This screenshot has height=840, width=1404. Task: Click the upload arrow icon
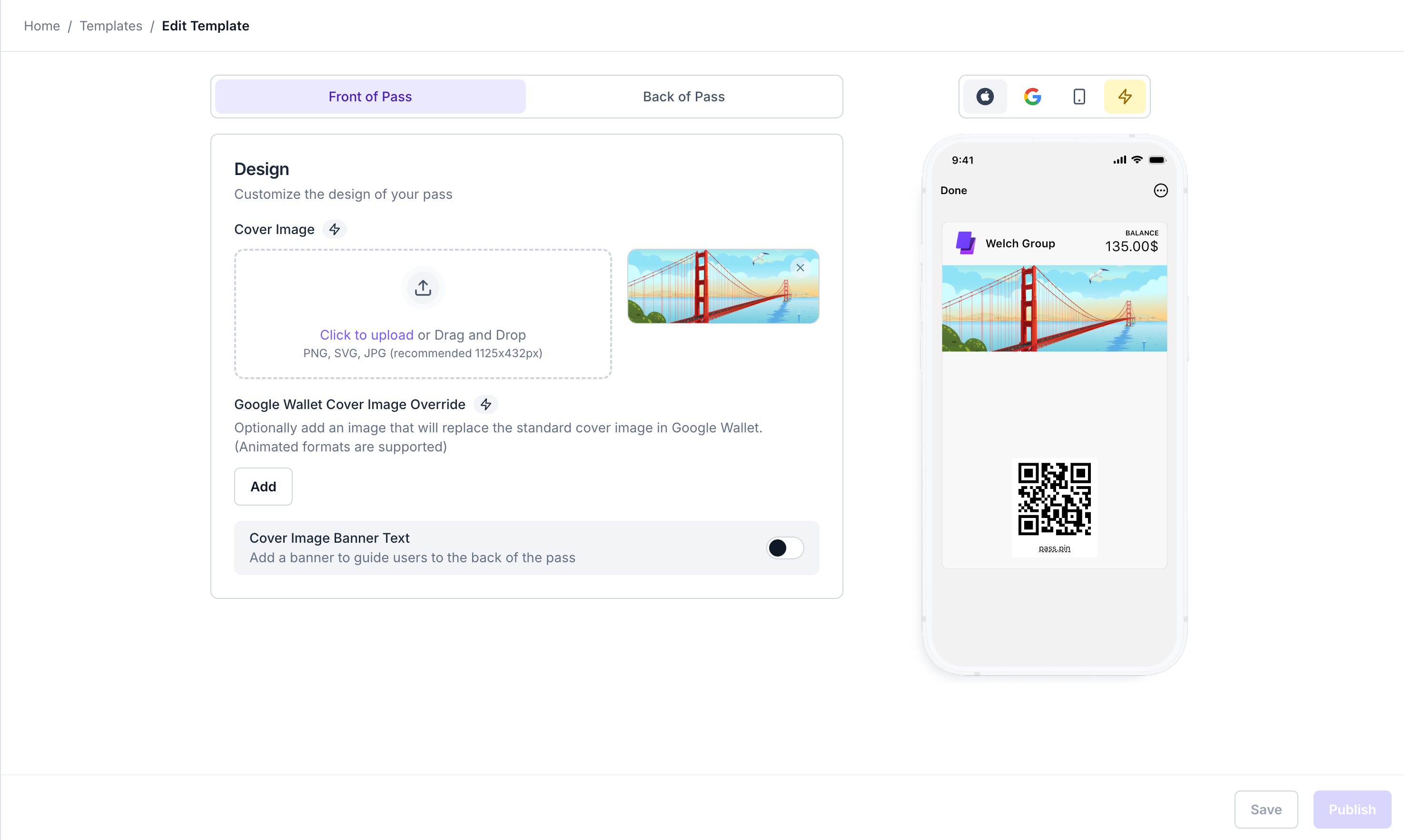coord(423,288)
